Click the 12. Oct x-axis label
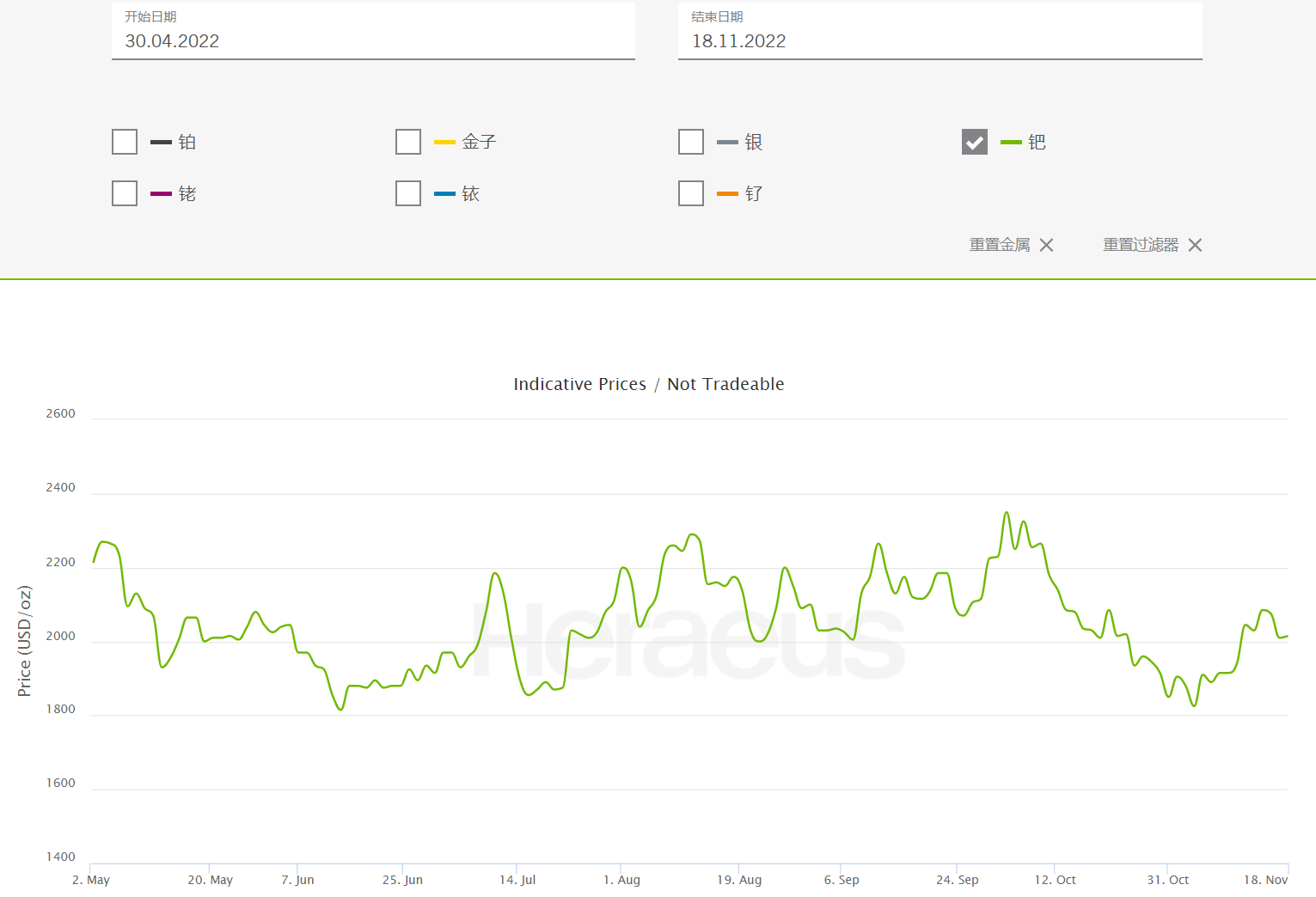This screenshot has height=897, width=1316. [1055, 880]
